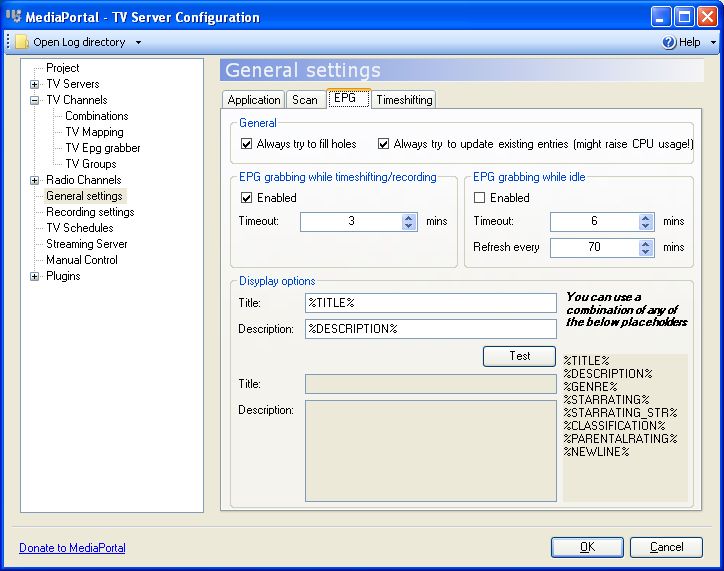Click the blue Help question mark icon

pos(669,42)
